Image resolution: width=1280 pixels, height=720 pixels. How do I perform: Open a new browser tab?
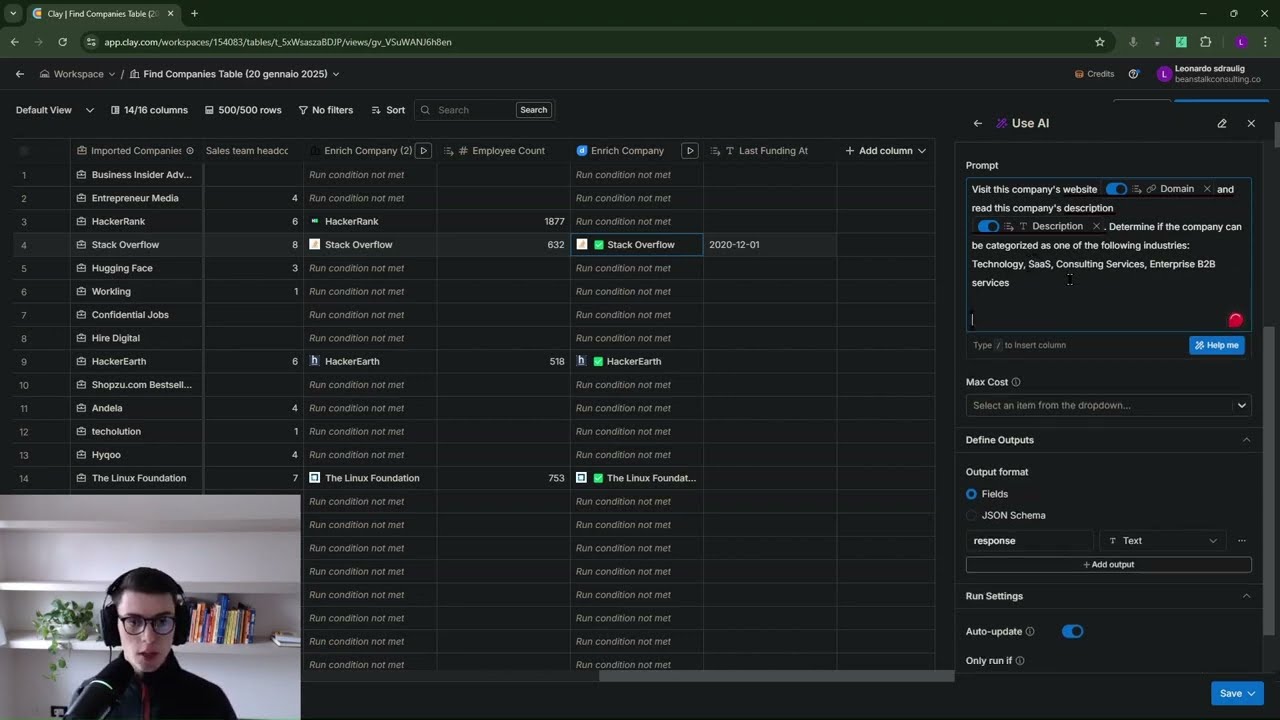tap(194, 14)
